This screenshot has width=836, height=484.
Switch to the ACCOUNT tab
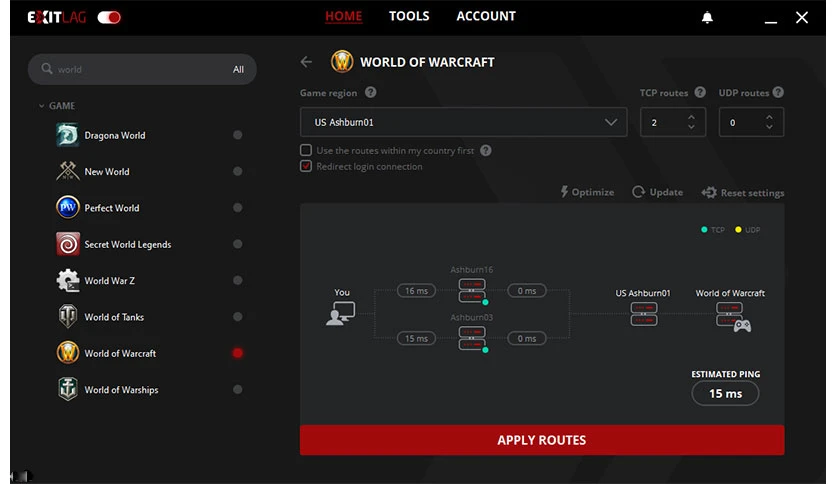486,17
